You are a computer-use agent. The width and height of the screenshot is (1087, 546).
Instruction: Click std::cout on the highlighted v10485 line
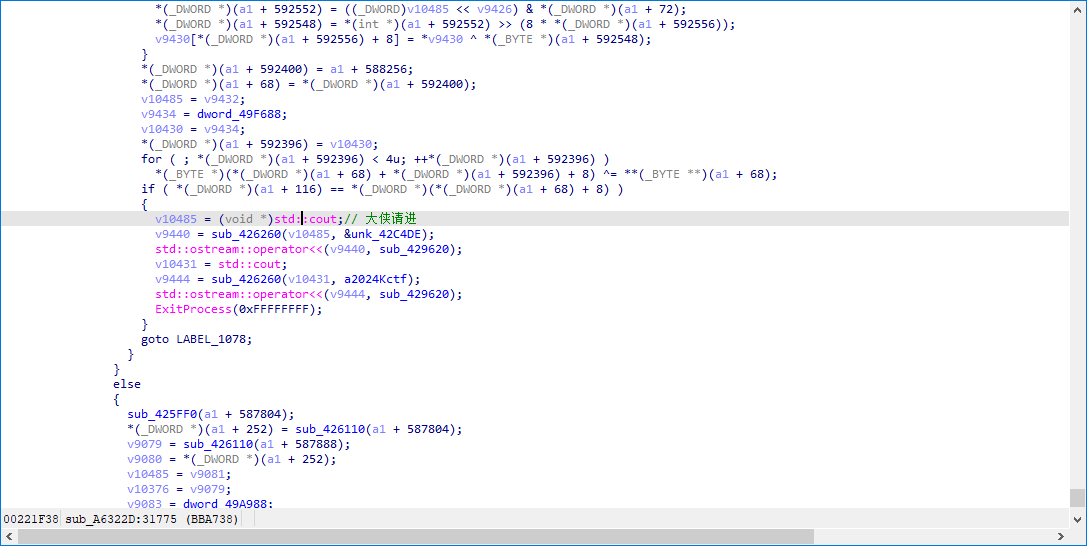pos(306,219)
